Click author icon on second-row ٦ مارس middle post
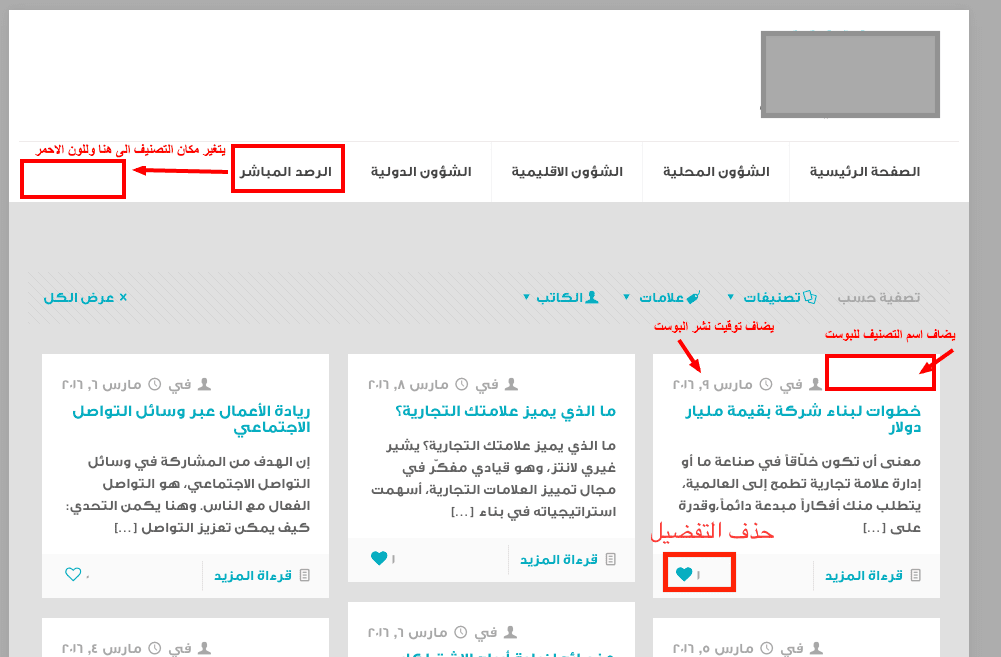 (x=510, y=632)
